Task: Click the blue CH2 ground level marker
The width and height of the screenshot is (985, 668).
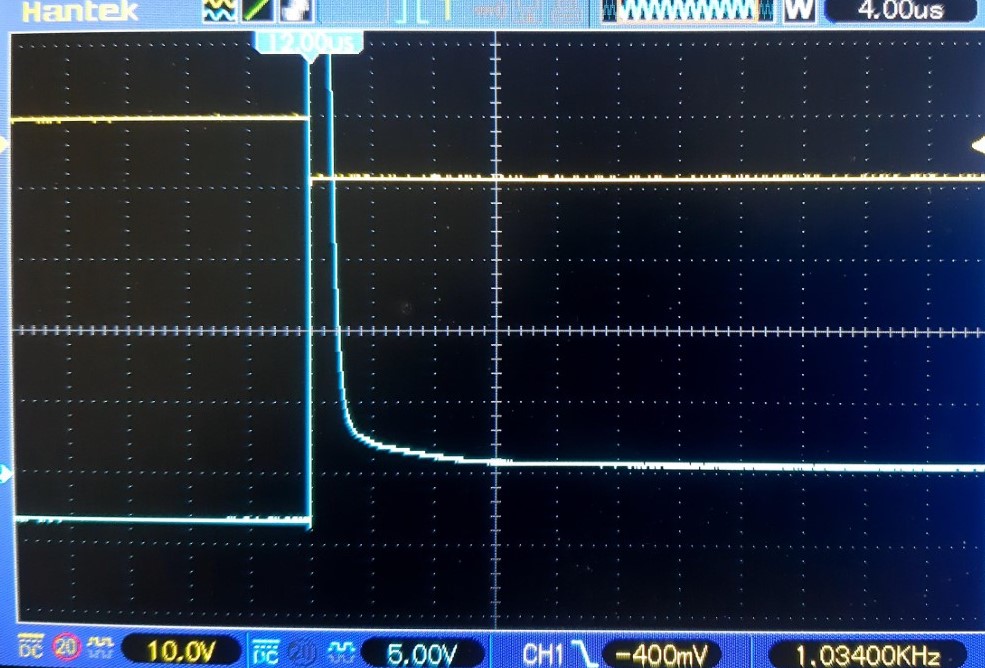Action: pos(4,474)
